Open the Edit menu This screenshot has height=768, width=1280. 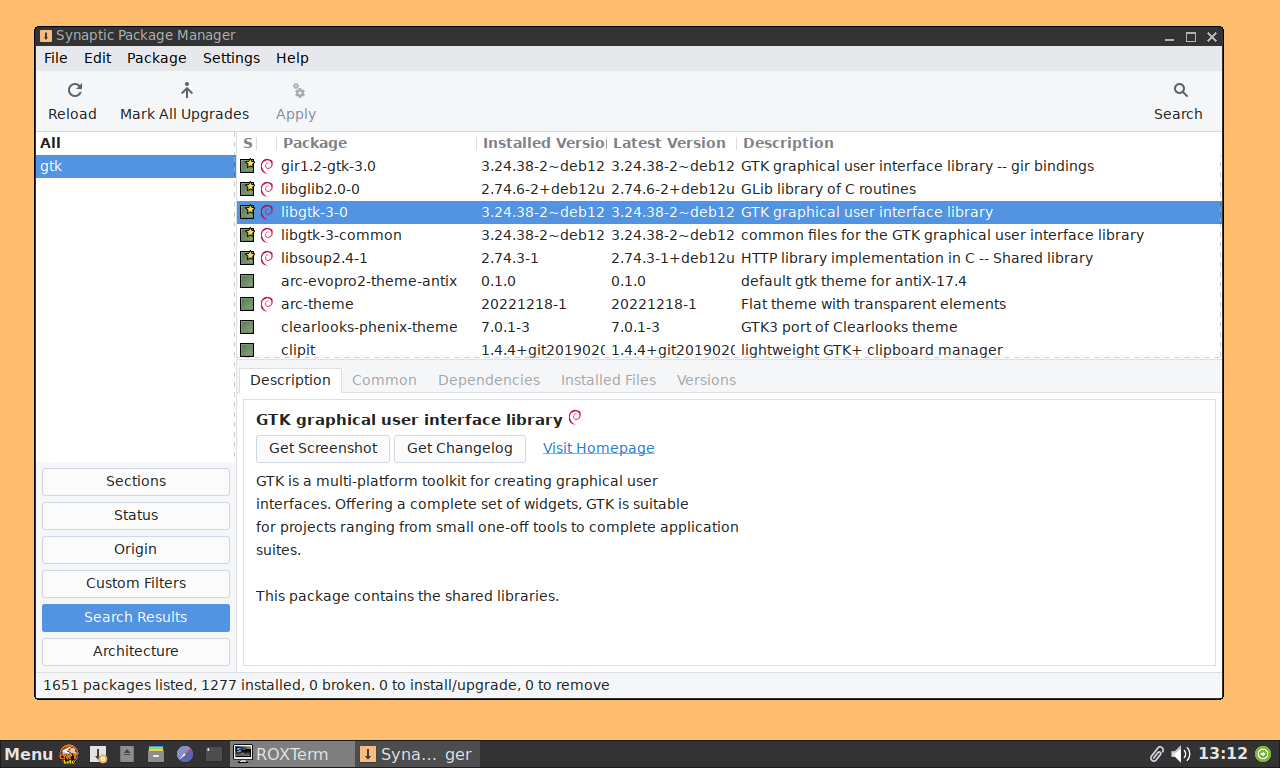pyautogui.click(x=98, y=58)
